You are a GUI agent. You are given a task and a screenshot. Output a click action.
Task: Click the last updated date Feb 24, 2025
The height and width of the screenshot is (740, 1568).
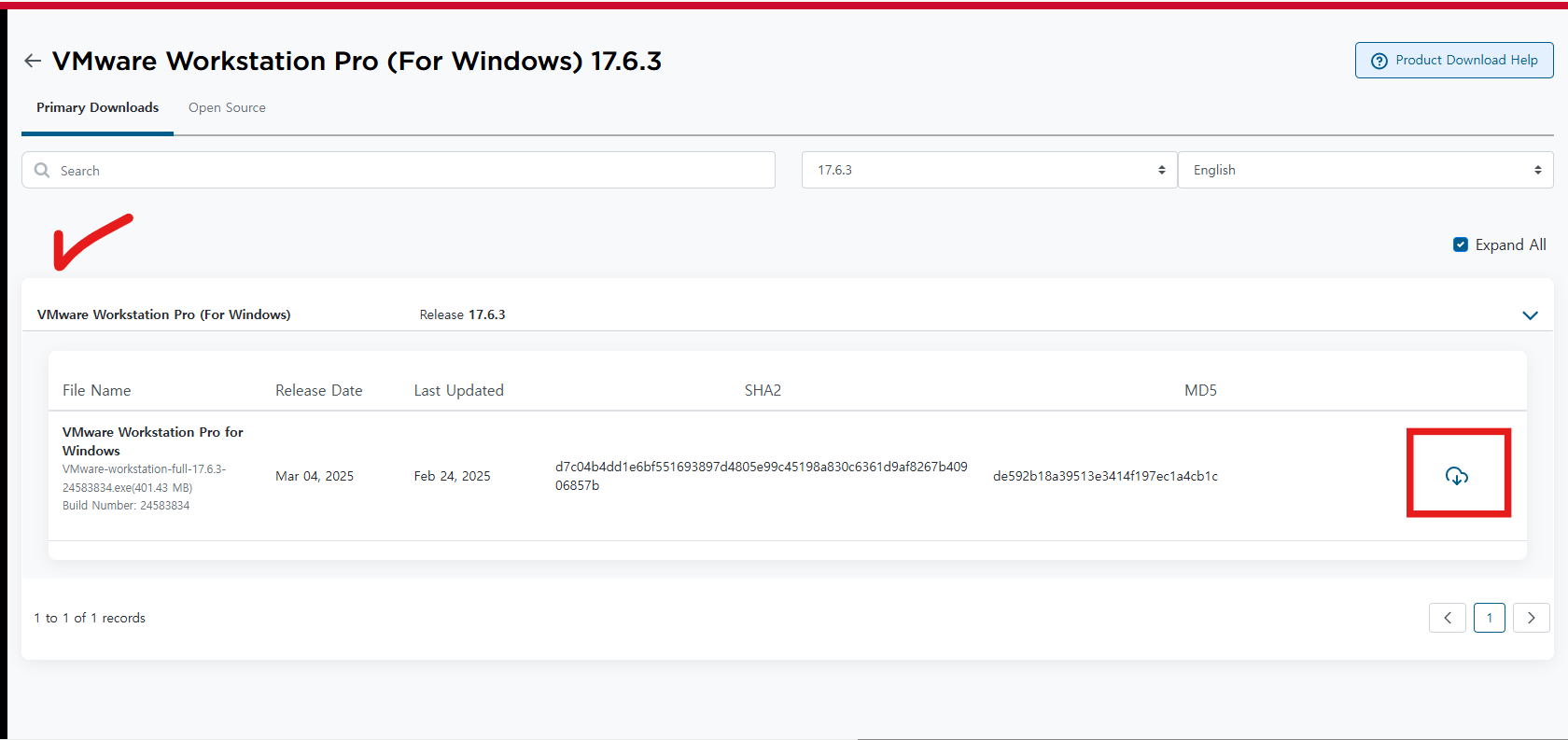point(453,476)
